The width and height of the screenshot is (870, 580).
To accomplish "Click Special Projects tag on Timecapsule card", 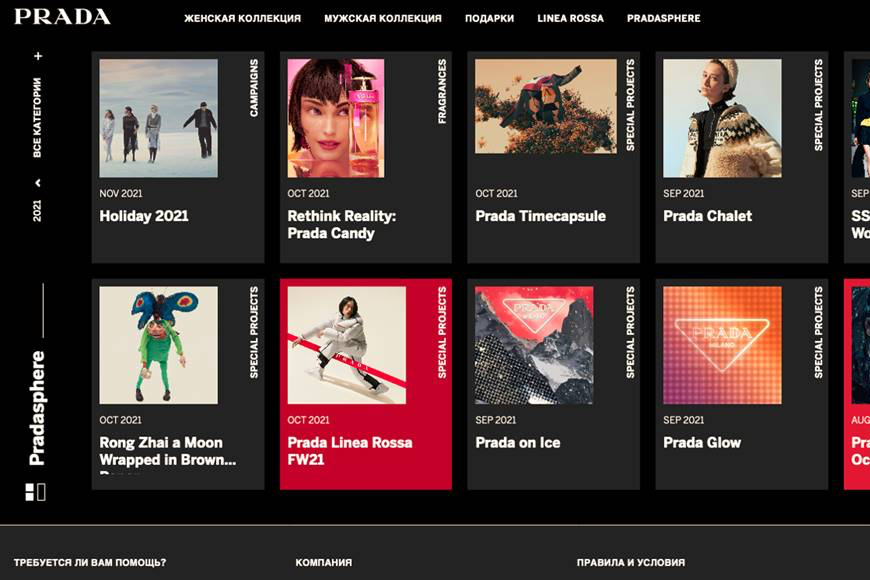I will 630,105.
